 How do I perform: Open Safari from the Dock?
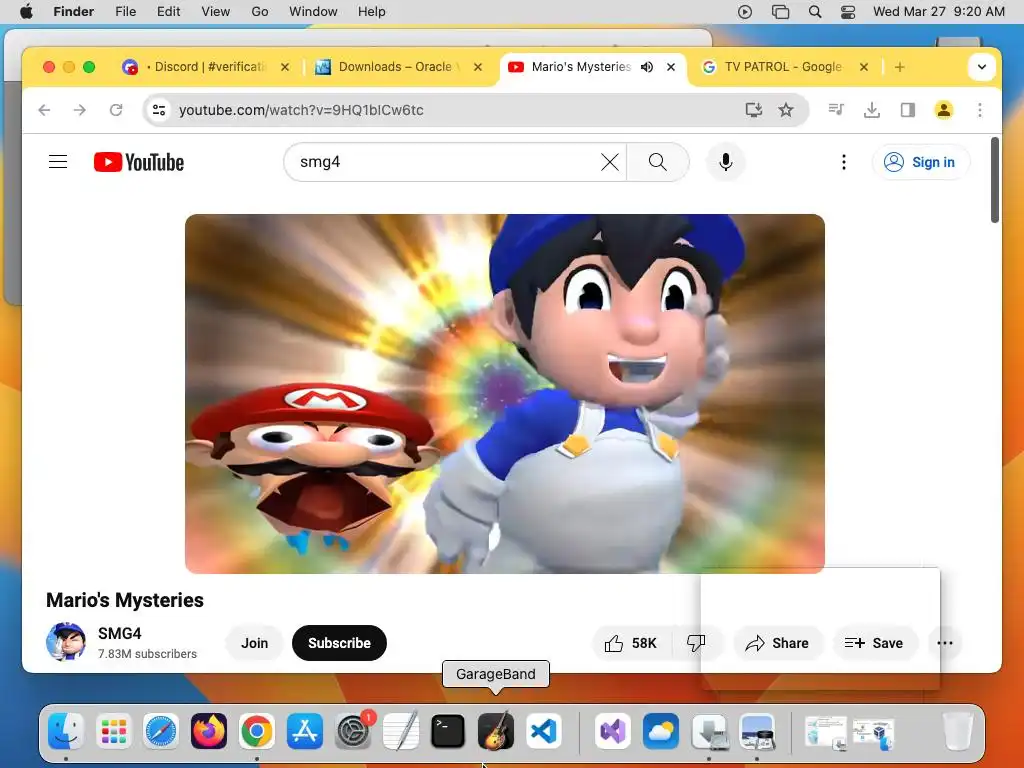pyautogui.click(x=161, y=731)
